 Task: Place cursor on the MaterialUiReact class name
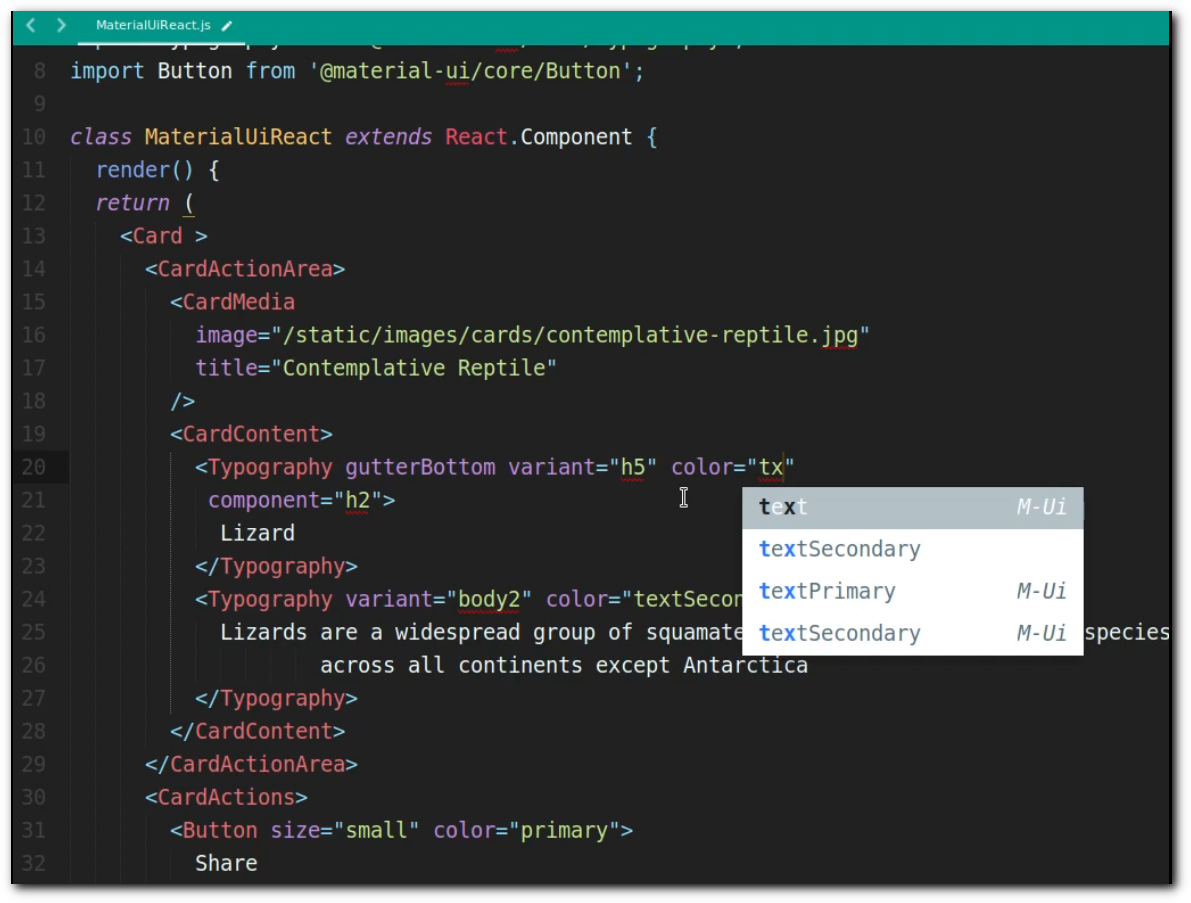(238, 137)
